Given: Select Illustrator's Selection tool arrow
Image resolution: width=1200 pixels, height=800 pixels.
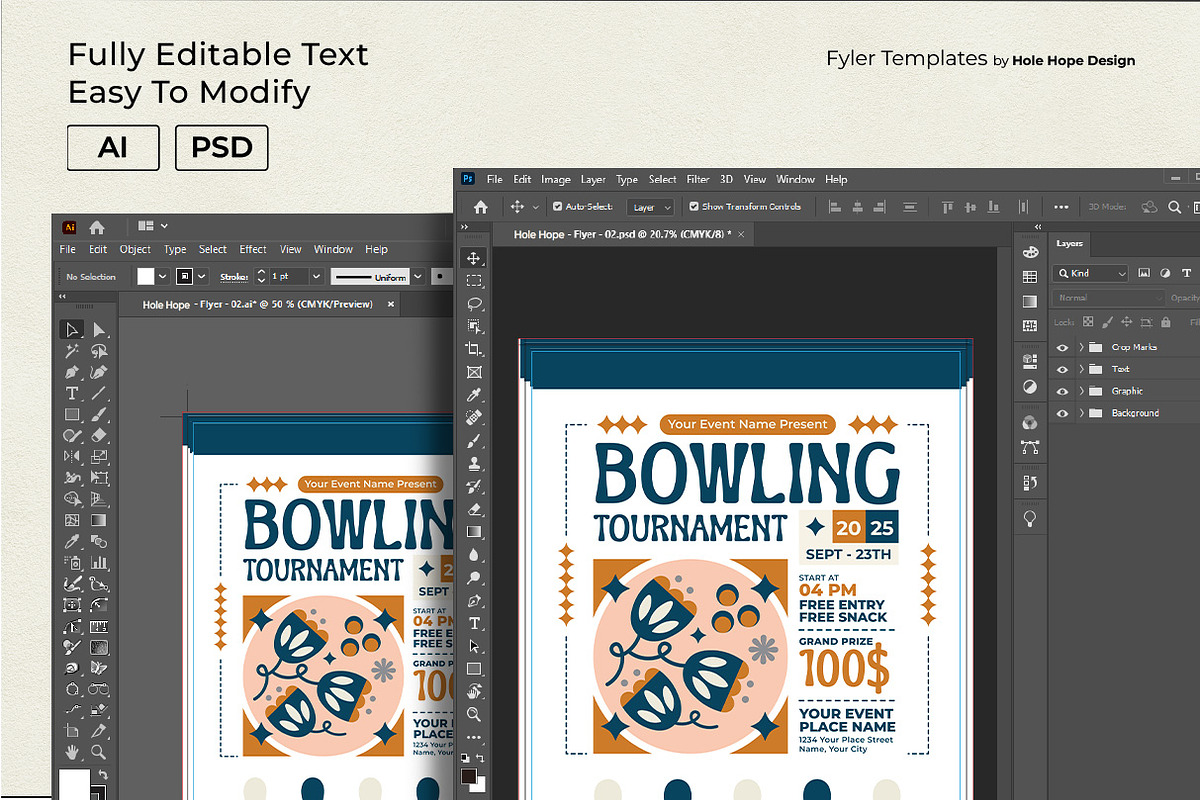Looking at the screenshot, I should point(72,329).
